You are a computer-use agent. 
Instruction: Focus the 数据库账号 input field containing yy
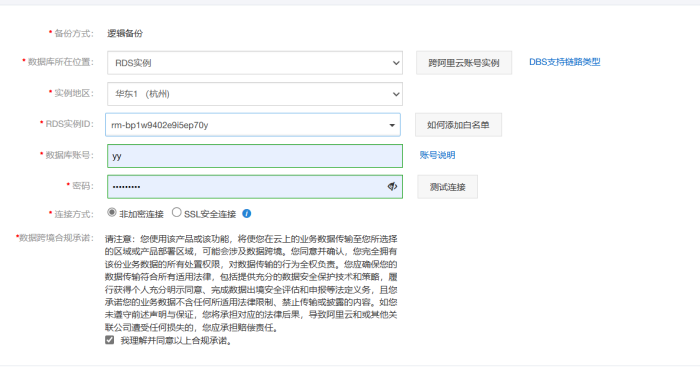255,156
